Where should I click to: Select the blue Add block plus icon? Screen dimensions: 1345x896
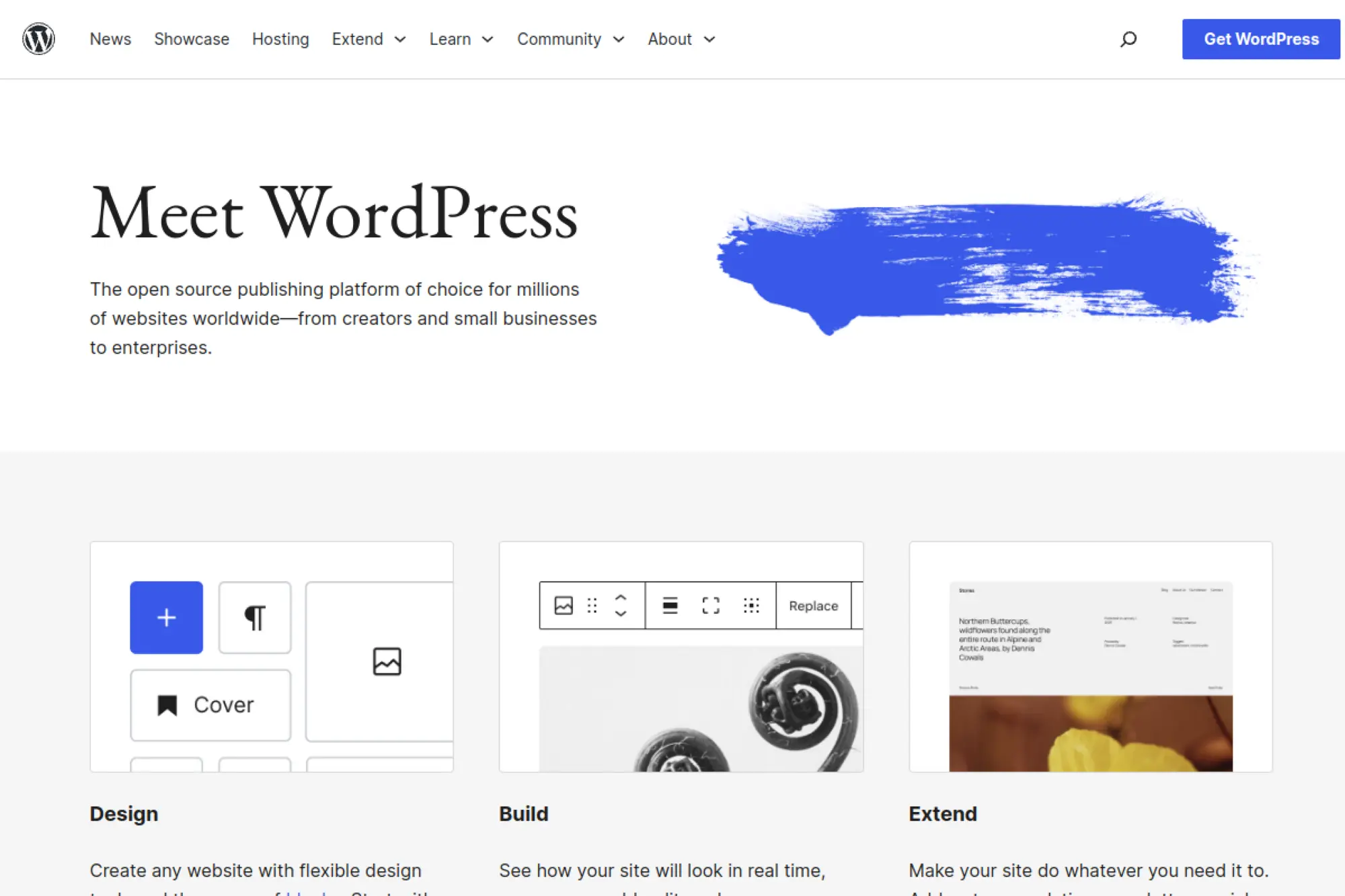[x=166, y=617]
